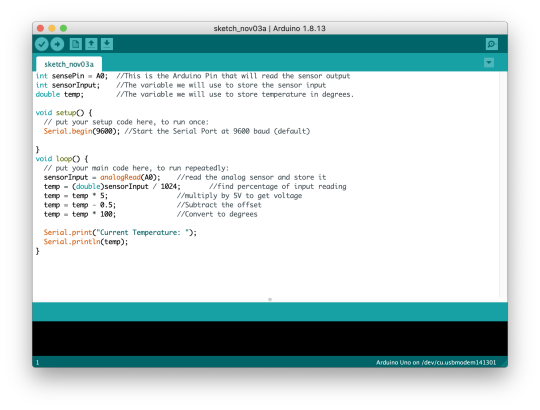
Task: Click the black console output area
Action: (270, 338)
